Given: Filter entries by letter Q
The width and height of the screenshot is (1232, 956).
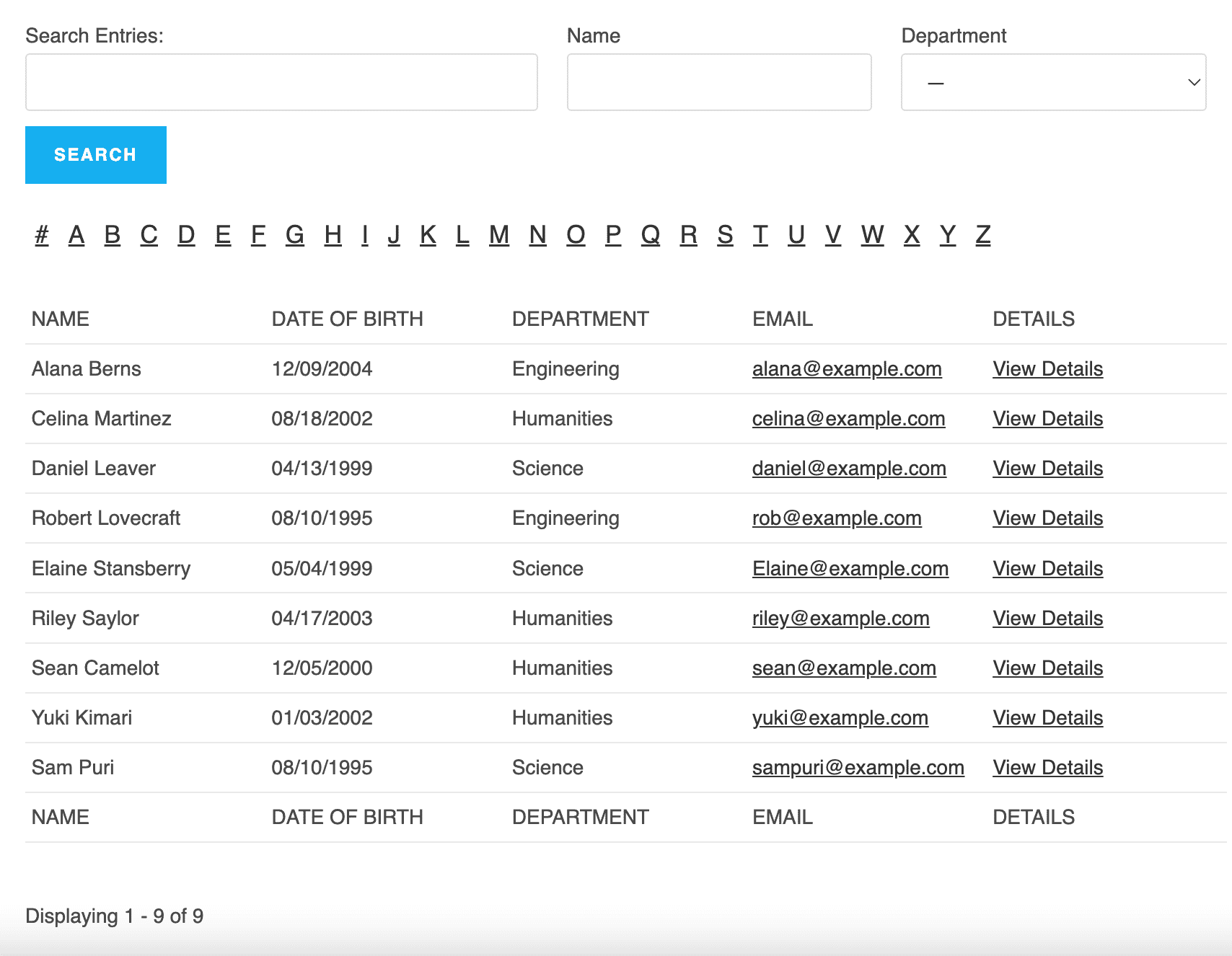Looking at the screenshot, I should (651, 235).
